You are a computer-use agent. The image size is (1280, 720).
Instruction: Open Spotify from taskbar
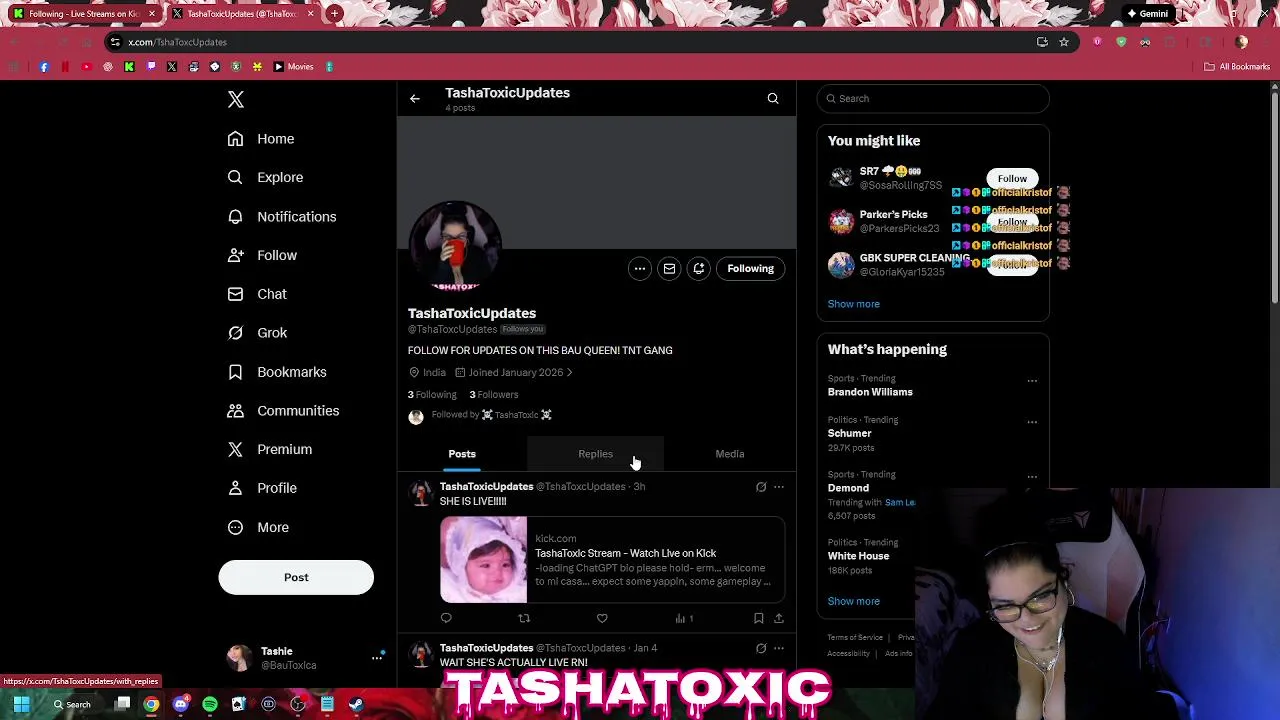click(x=210, y=705)
